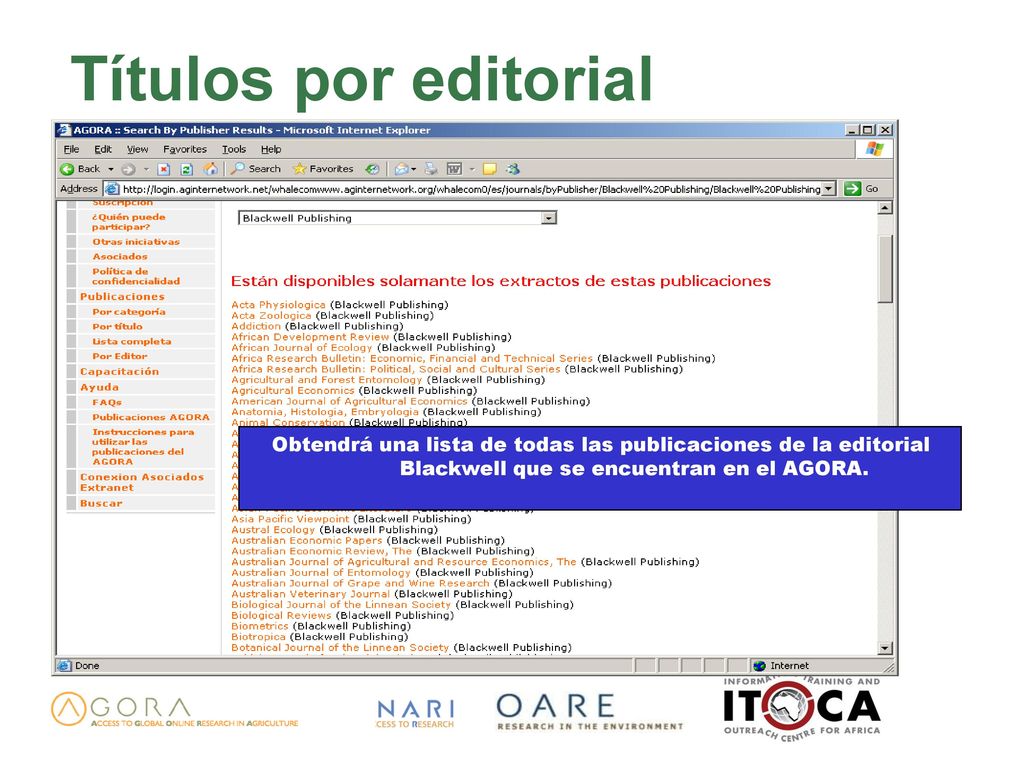Open the Mail icon dropdown arrow
Viewport: 1024px width, 768px height.
coord(414,169)
